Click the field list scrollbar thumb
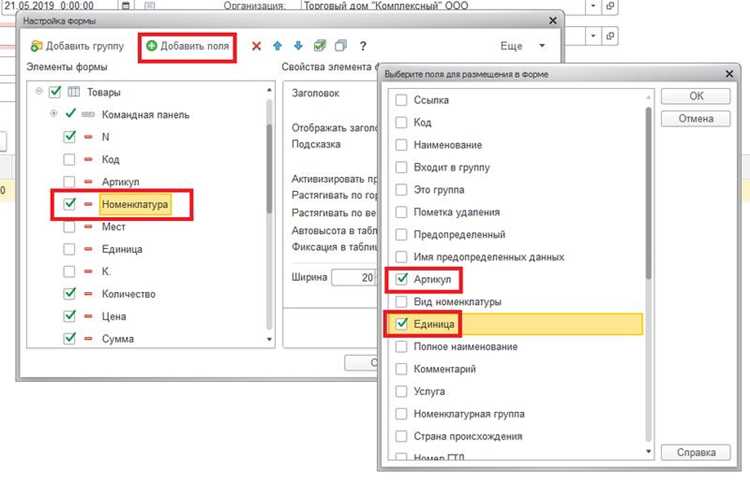 (649, 193)
